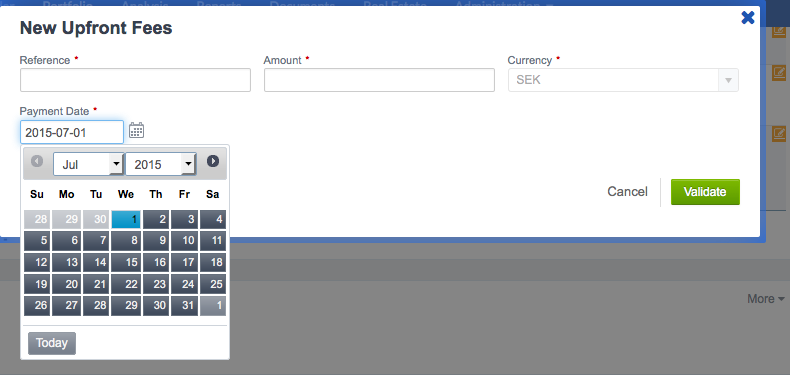This screenshot has width=790, height=375.
Task: Select July 9 in calendar
Action: pos(156,241)
